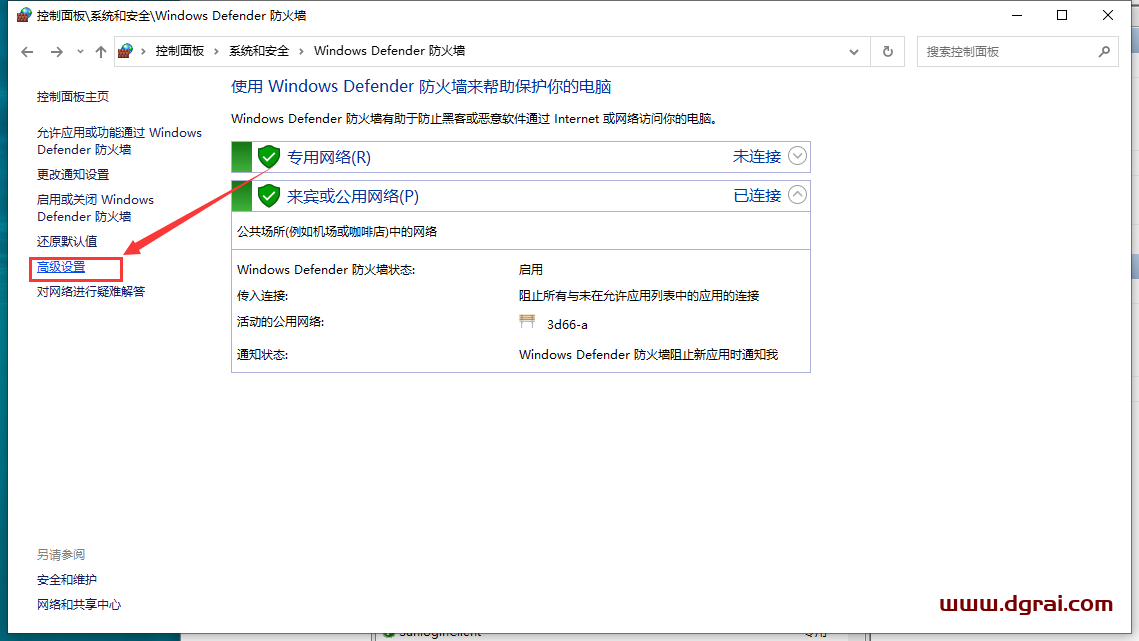Close the firewall control panel window
The width and height of the screenshot is (1139, 641).
(x=1108, y=15)
